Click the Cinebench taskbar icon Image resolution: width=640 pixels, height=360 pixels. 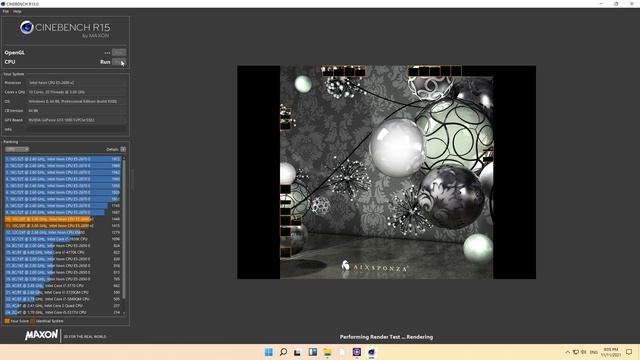[371, 352]
